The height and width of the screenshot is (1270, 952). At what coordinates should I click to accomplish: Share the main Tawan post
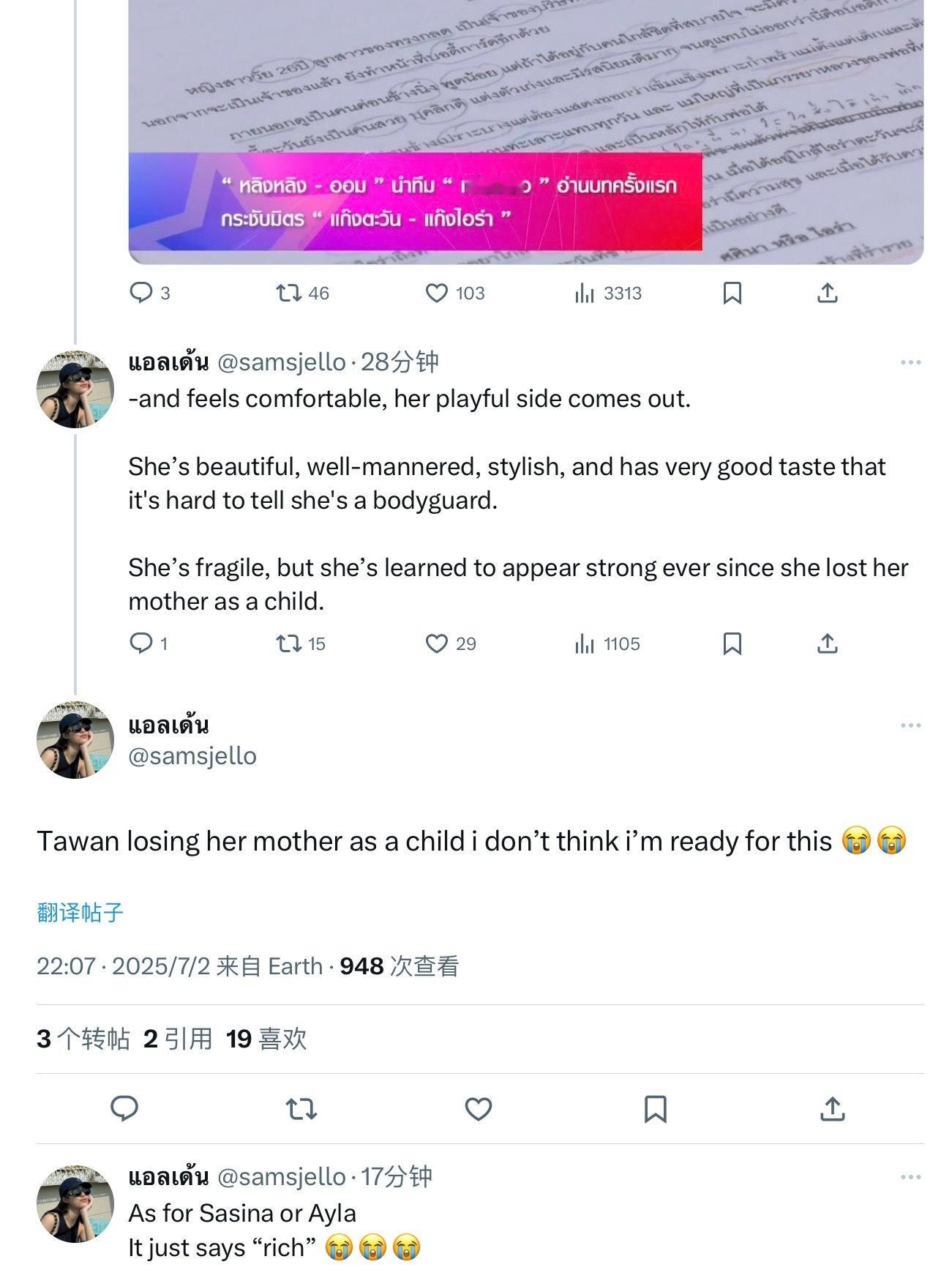point(833,1109)
